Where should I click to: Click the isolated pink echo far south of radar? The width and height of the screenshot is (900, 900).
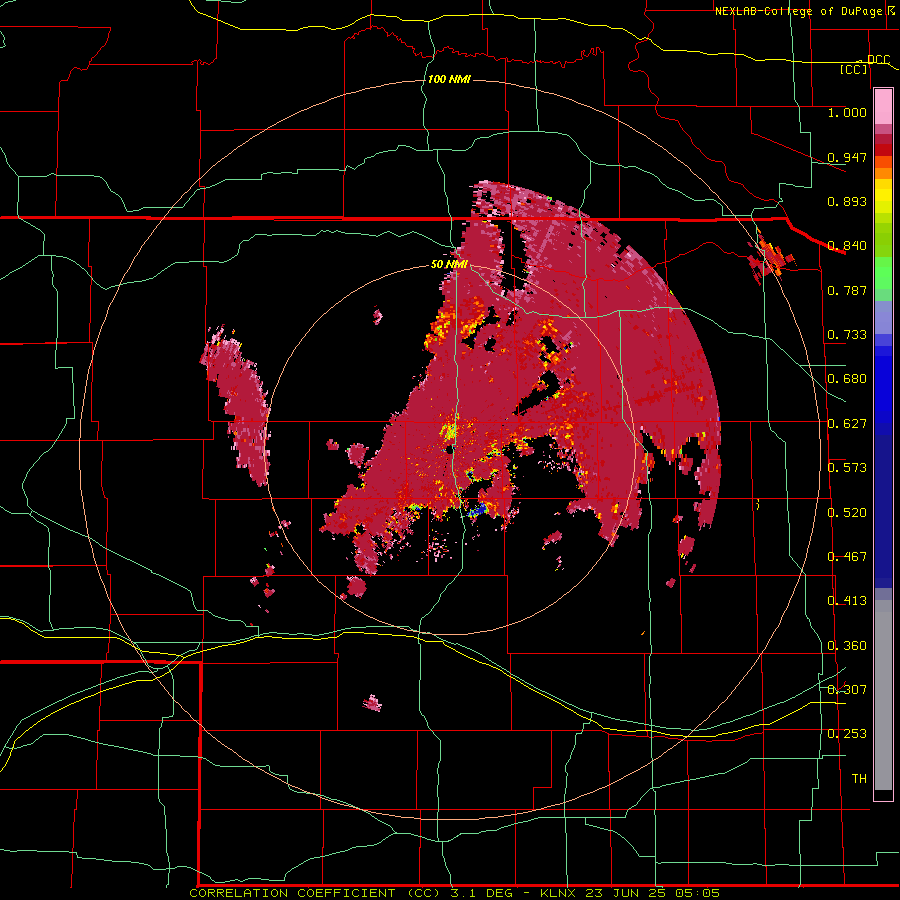(373, 703)
